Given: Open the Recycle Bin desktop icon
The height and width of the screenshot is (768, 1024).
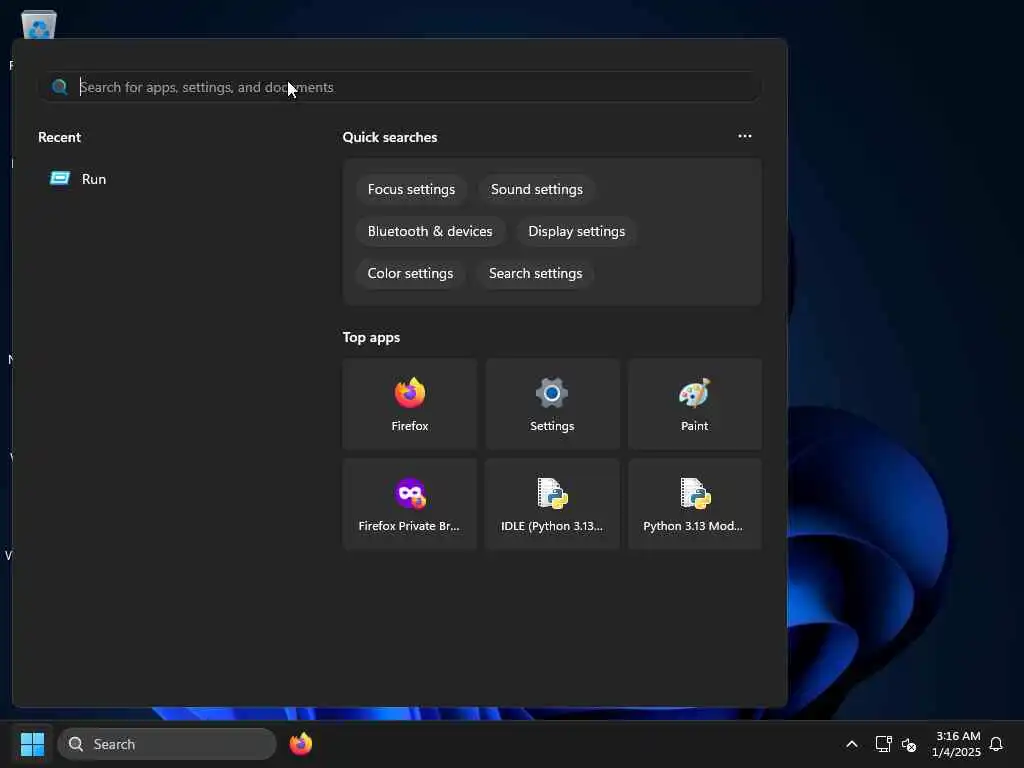Looking at the screenshot, I should tap(39, 25).
